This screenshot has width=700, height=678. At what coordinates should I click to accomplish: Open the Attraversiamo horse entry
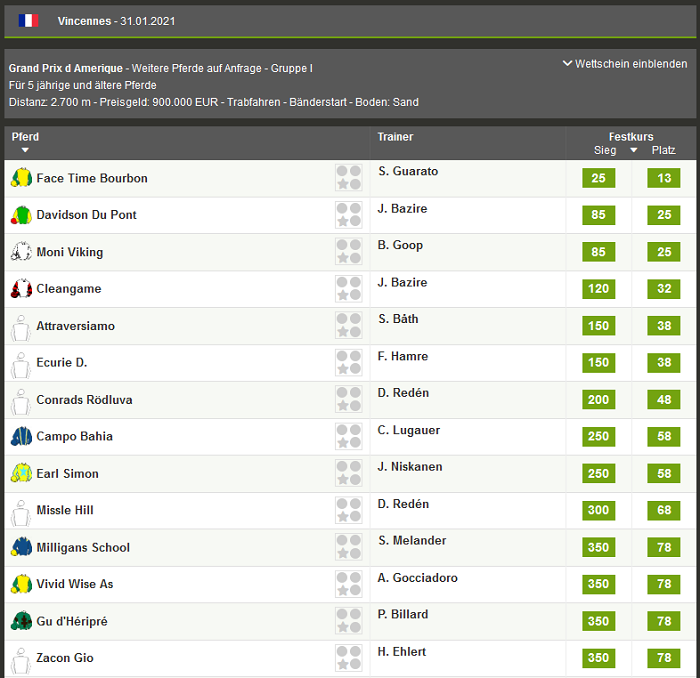click(x=75, y=326)
